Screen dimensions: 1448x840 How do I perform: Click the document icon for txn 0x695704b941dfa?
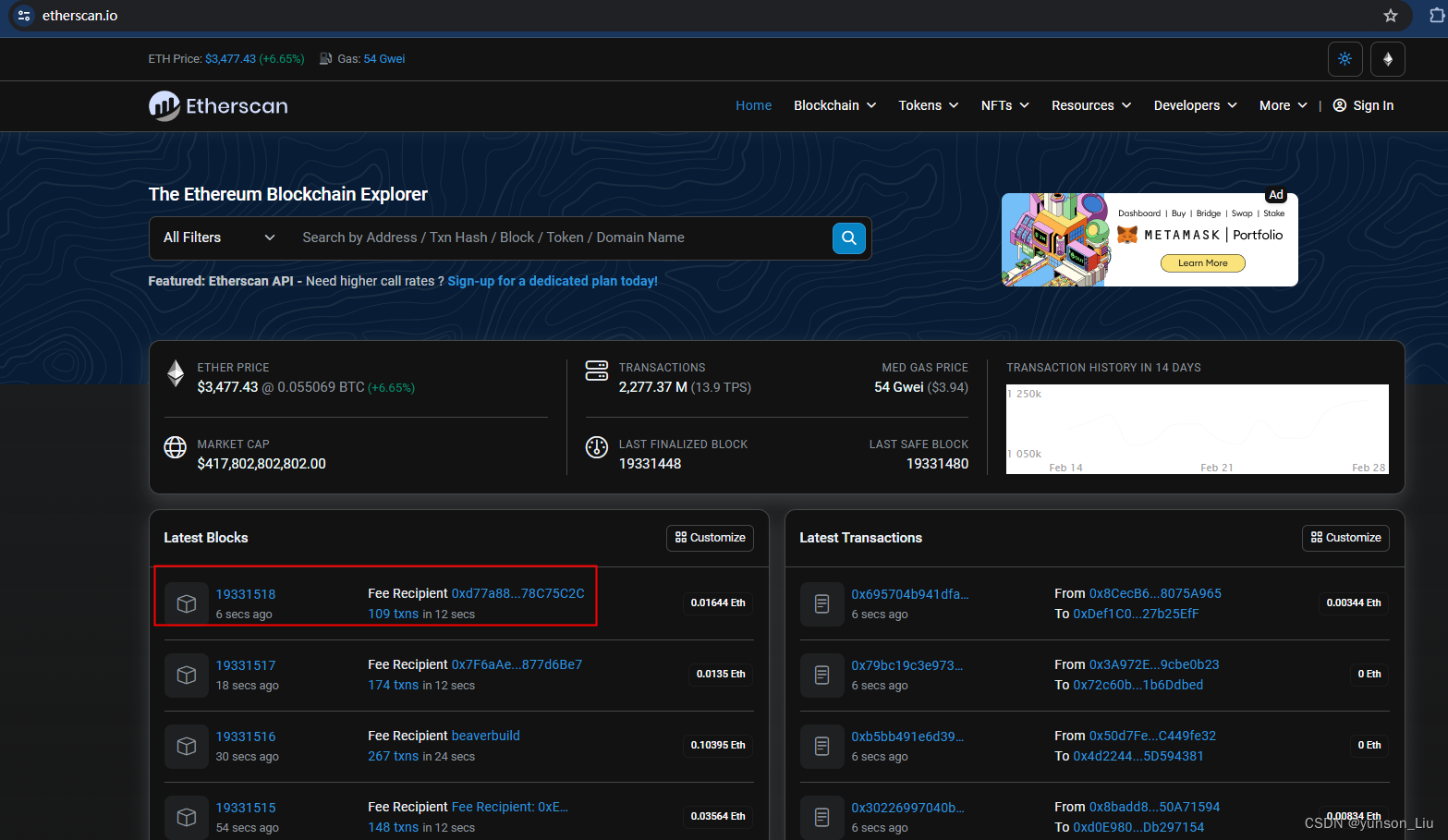(x=821, y=603)
